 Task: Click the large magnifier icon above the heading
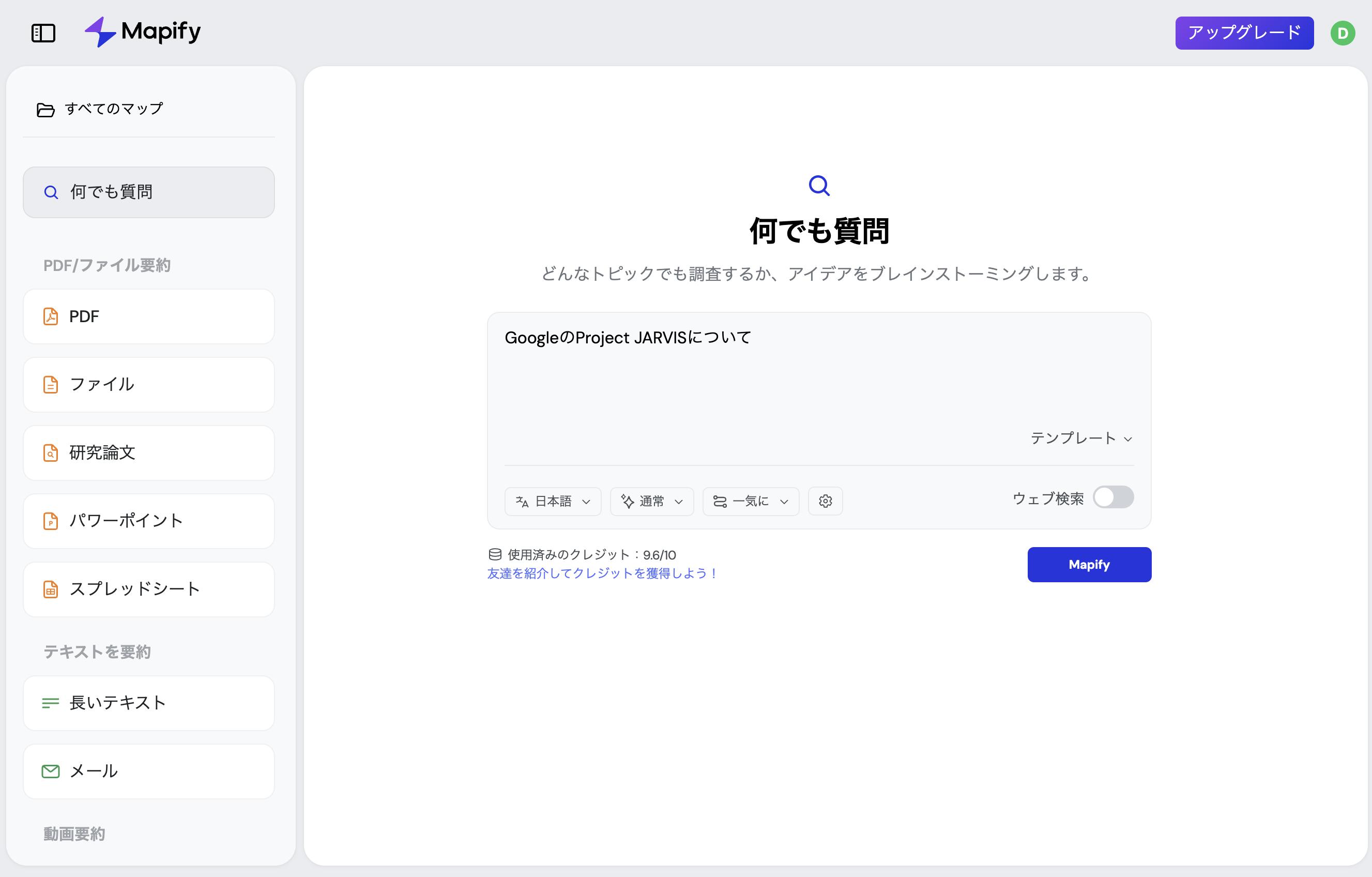point(819,185)
